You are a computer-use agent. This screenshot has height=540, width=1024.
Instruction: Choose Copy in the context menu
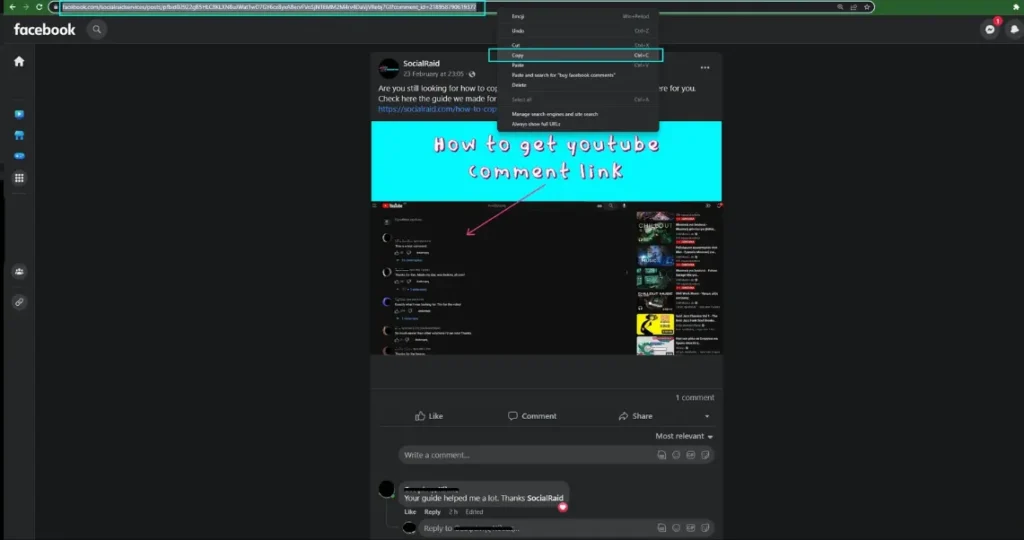(x=576, y=56)
